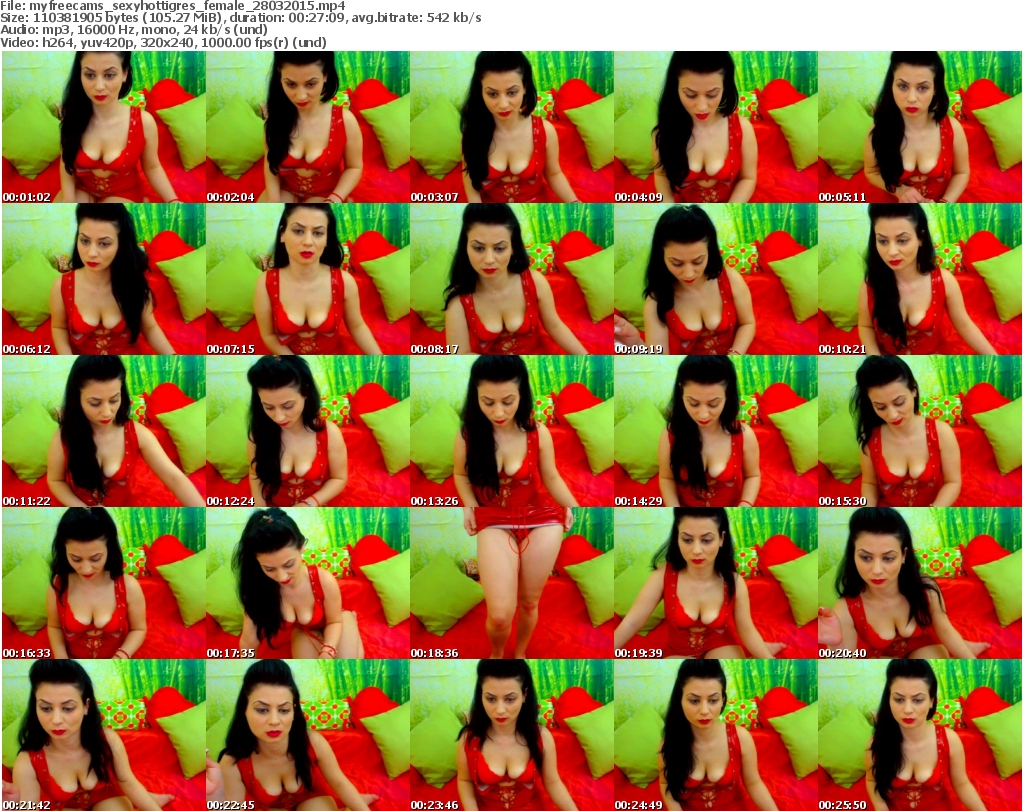Open the thumbnail stamped 00:08:17
Screen dimensions: 1024x811
pyautogui.click(x=512, y=279)
